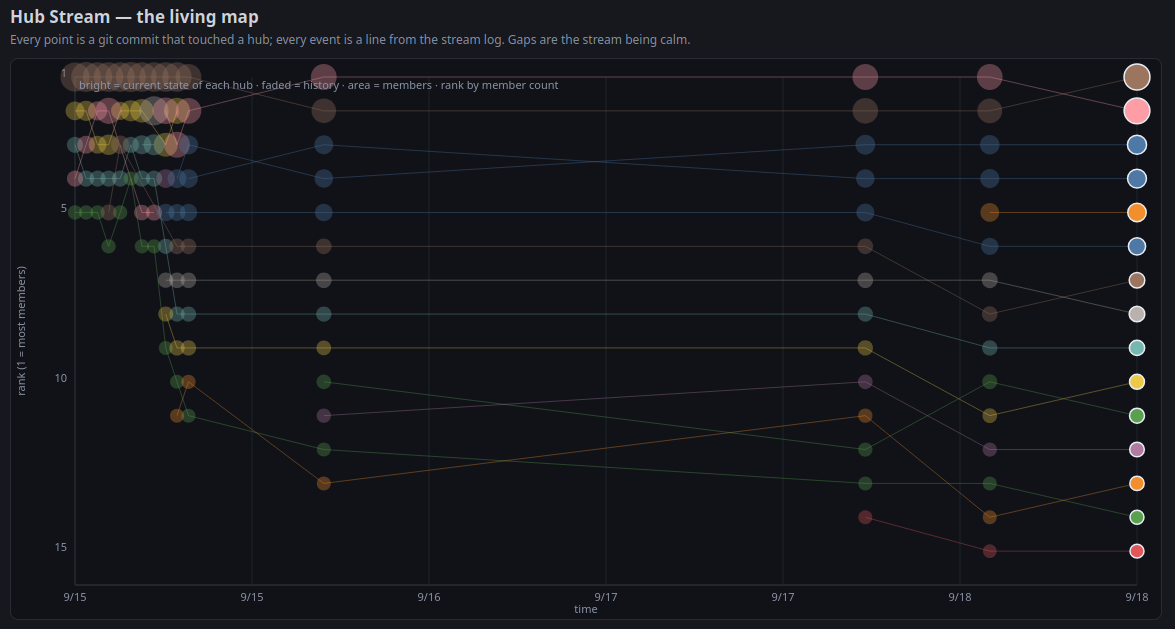Click the bright orange point at rank 5
1175x629 pixels.
click(x=1137, y=212)
